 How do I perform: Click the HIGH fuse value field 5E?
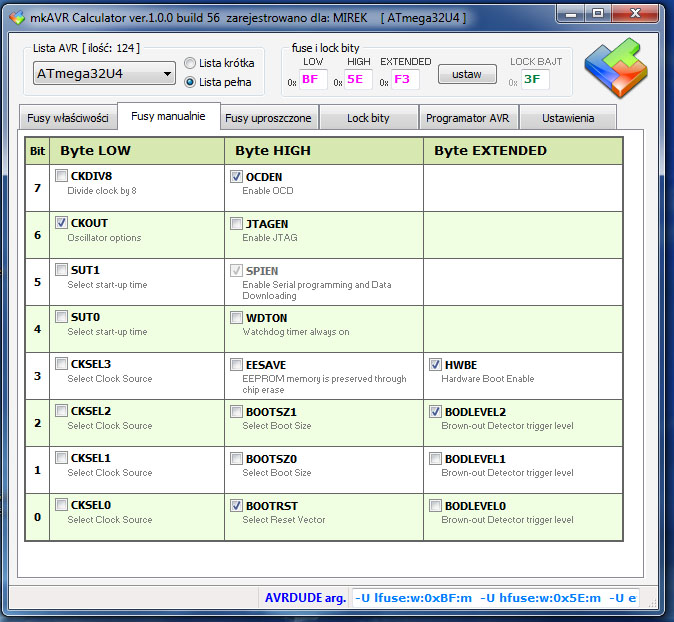(x=358, y=80)
